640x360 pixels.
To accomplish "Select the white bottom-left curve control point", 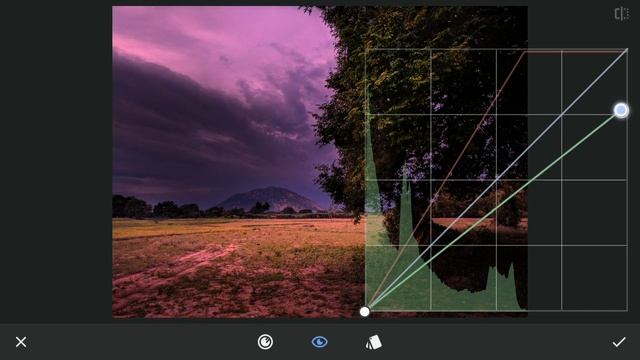I will point(364,312).
